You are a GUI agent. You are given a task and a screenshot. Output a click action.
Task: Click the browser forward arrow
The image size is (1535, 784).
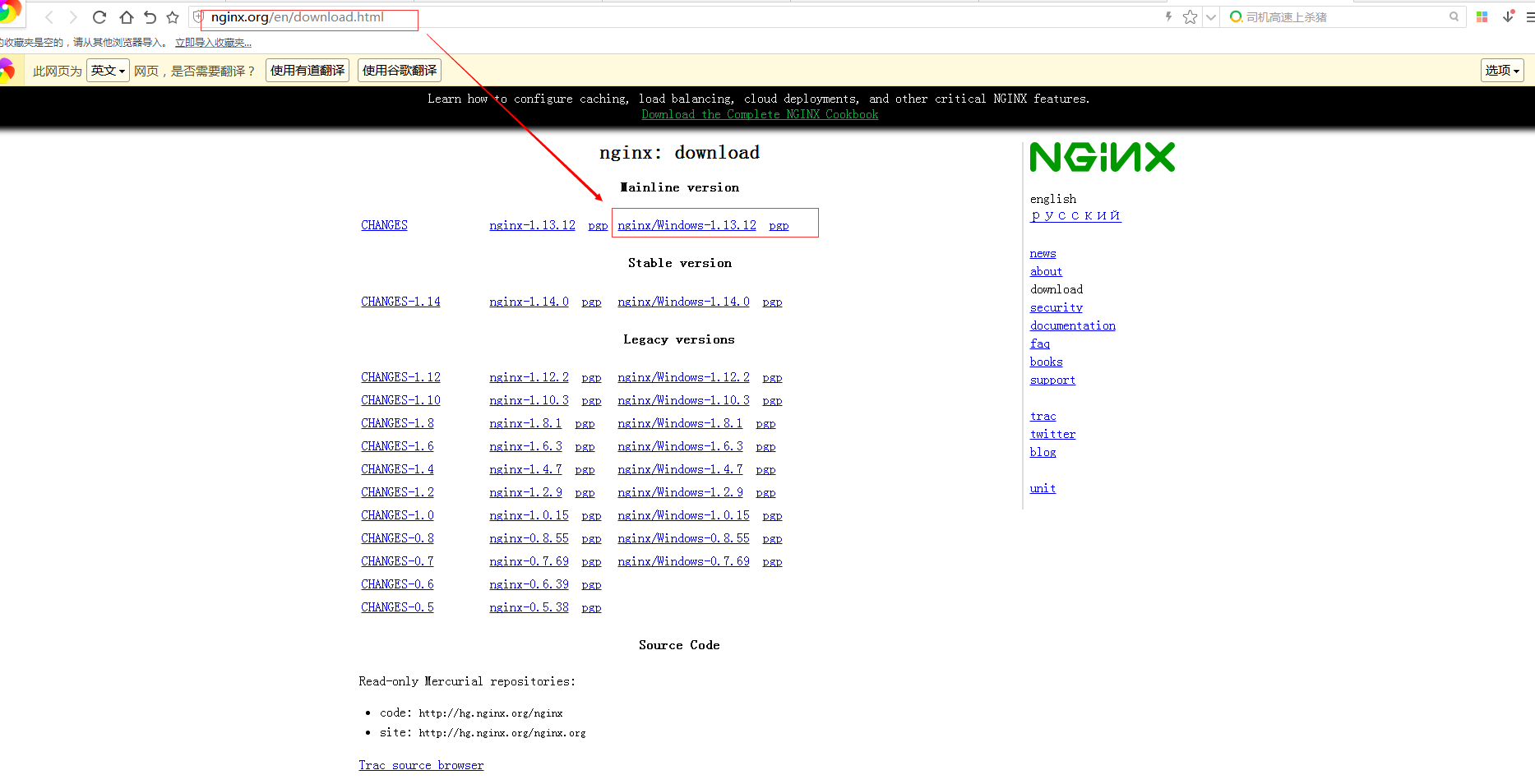tap(73, 17)
